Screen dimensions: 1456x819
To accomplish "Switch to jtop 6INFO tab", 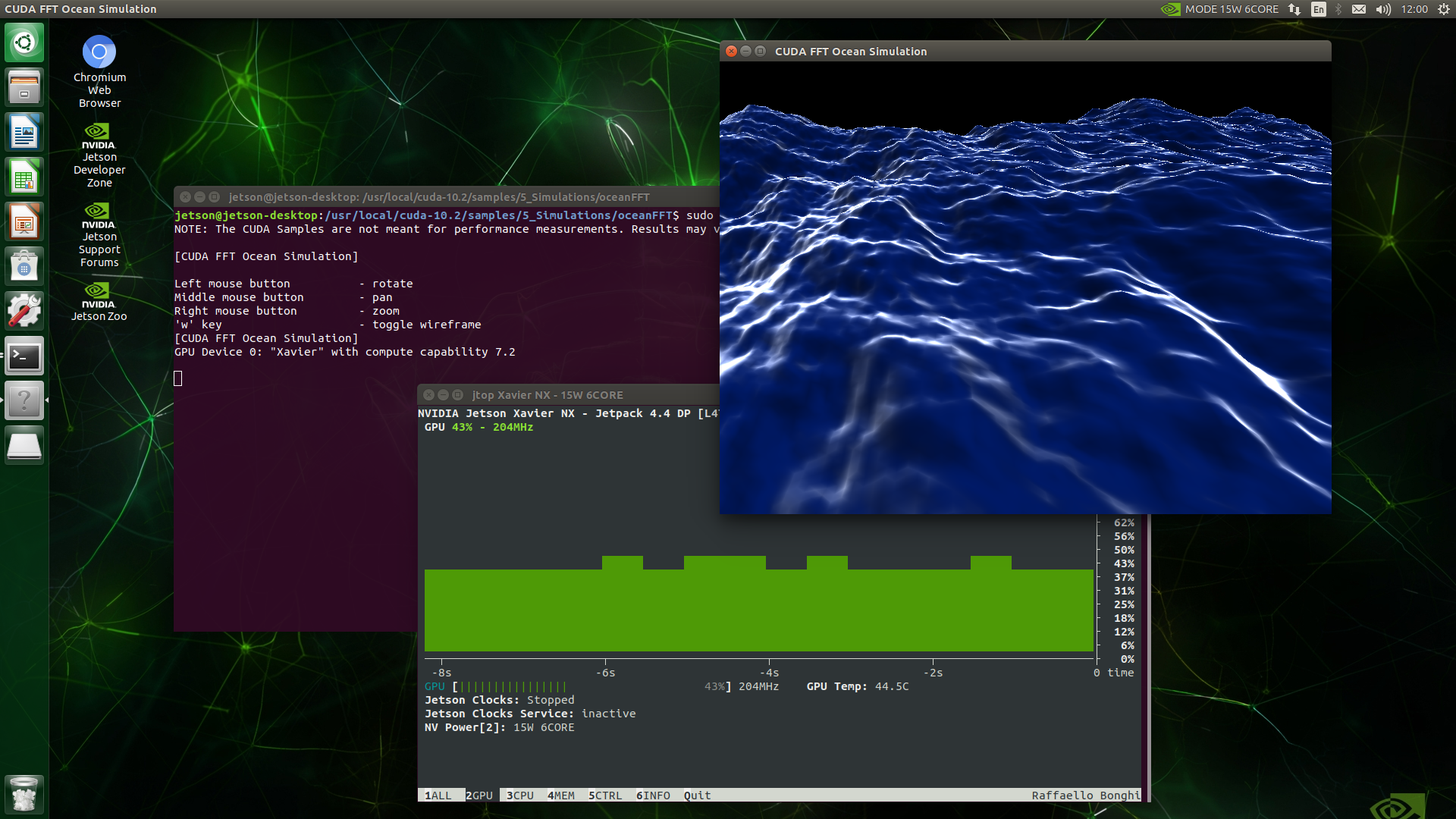I will pos(653,795).
